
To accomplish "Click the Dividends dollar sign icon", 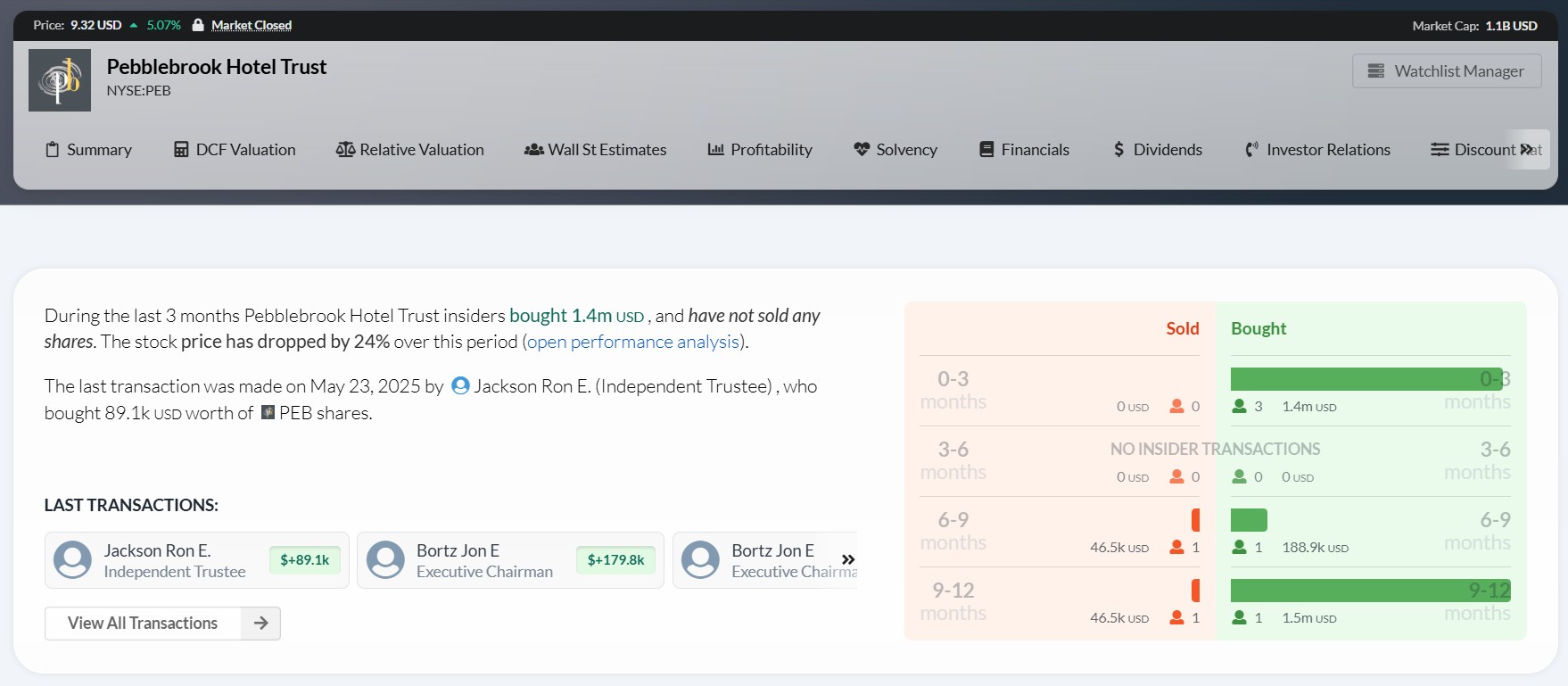I will click(1118, 150).
